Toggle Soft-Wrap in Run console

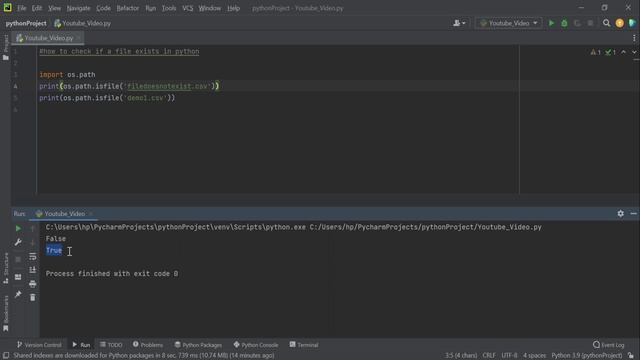pos(33,256)
